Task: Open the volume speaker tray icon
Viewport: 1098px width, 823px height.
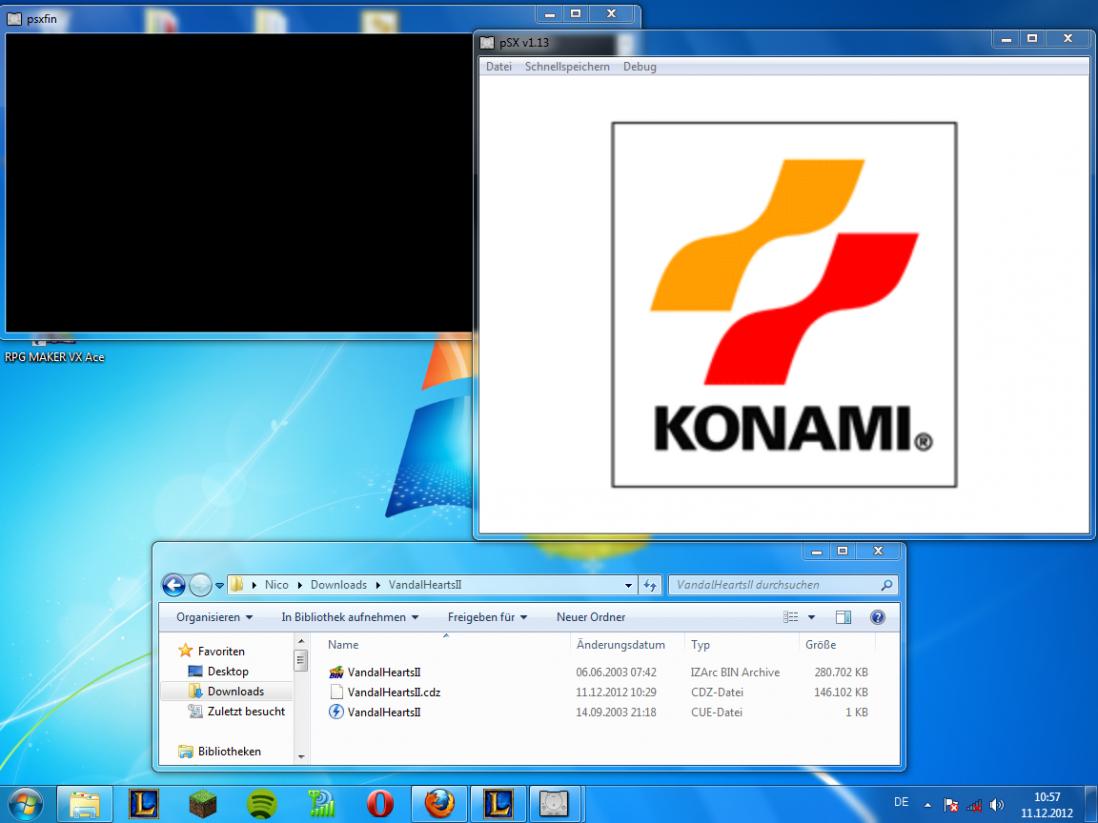Action: coord(996,805)
